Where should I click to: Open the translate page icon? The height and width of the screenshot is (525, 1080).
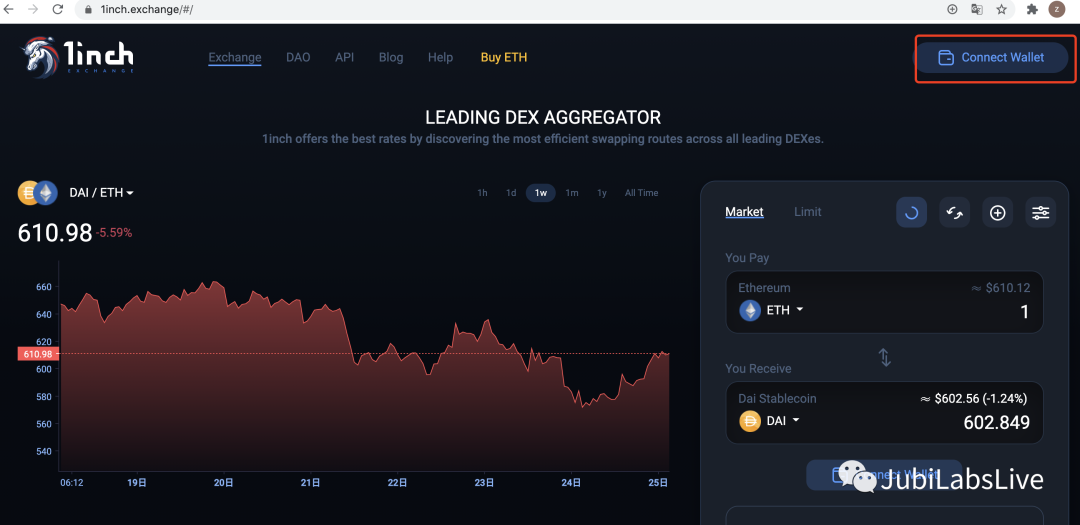coord(977,9)
